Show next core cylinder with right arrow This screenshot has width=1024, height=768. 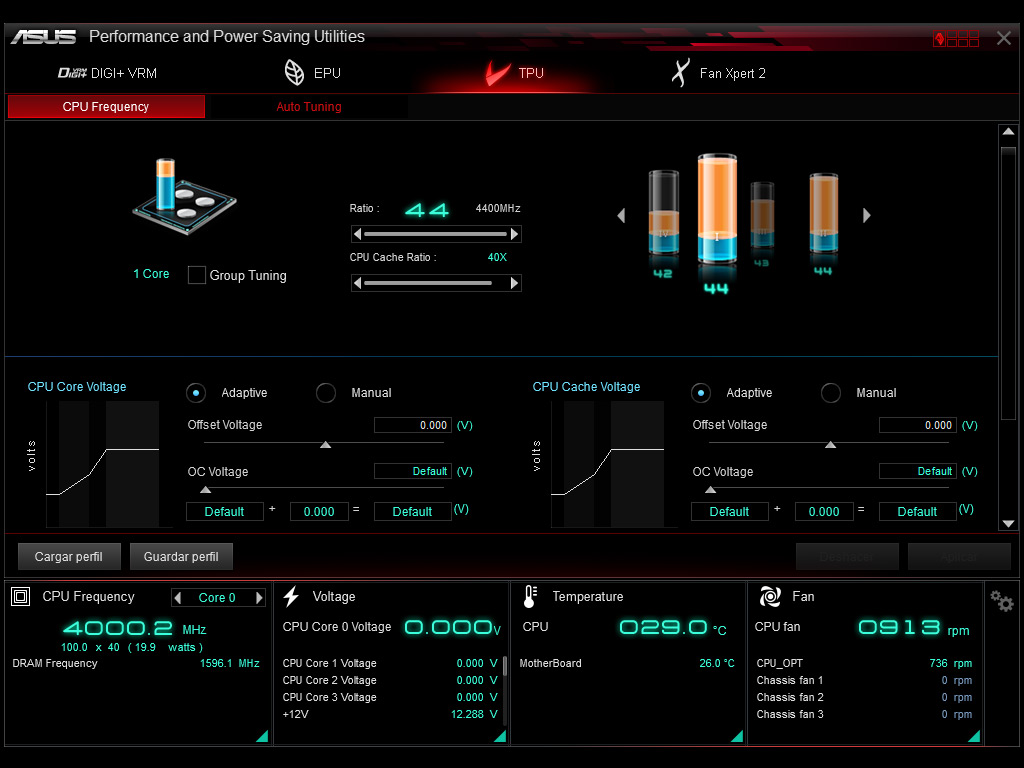(867, 215)
